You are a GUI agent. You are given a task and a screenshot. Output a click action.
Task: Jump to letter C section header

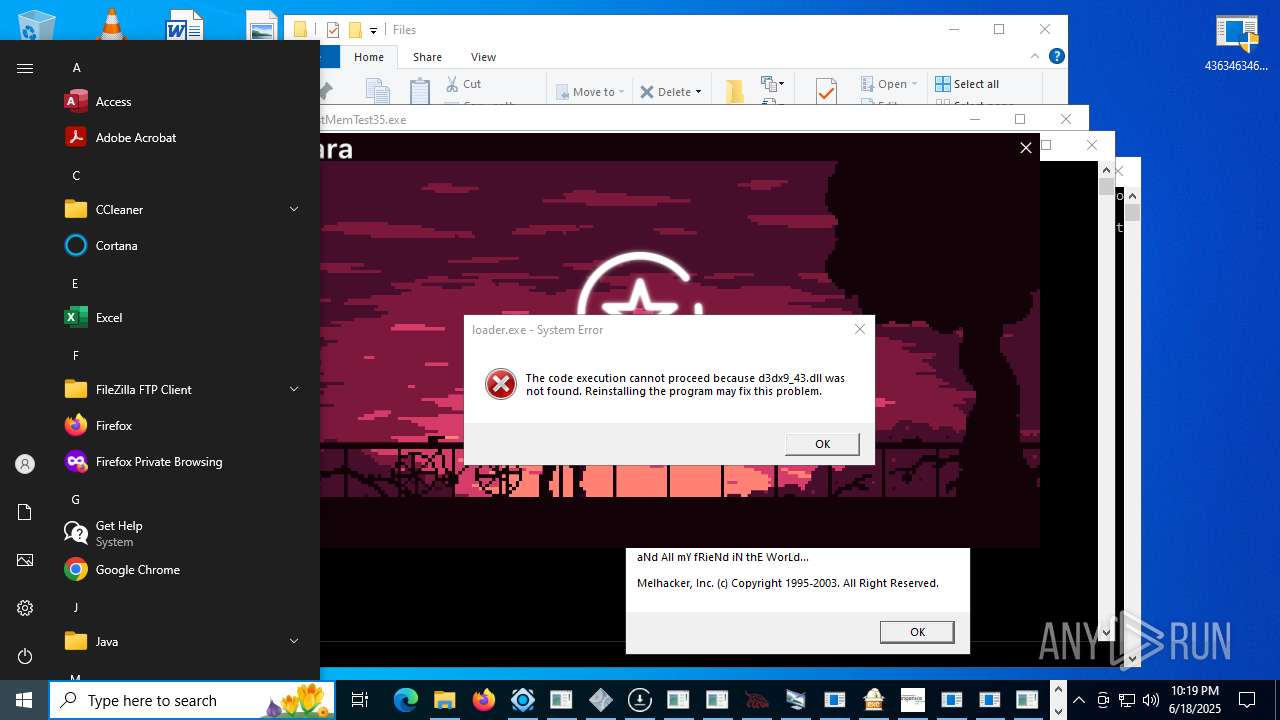76,176
